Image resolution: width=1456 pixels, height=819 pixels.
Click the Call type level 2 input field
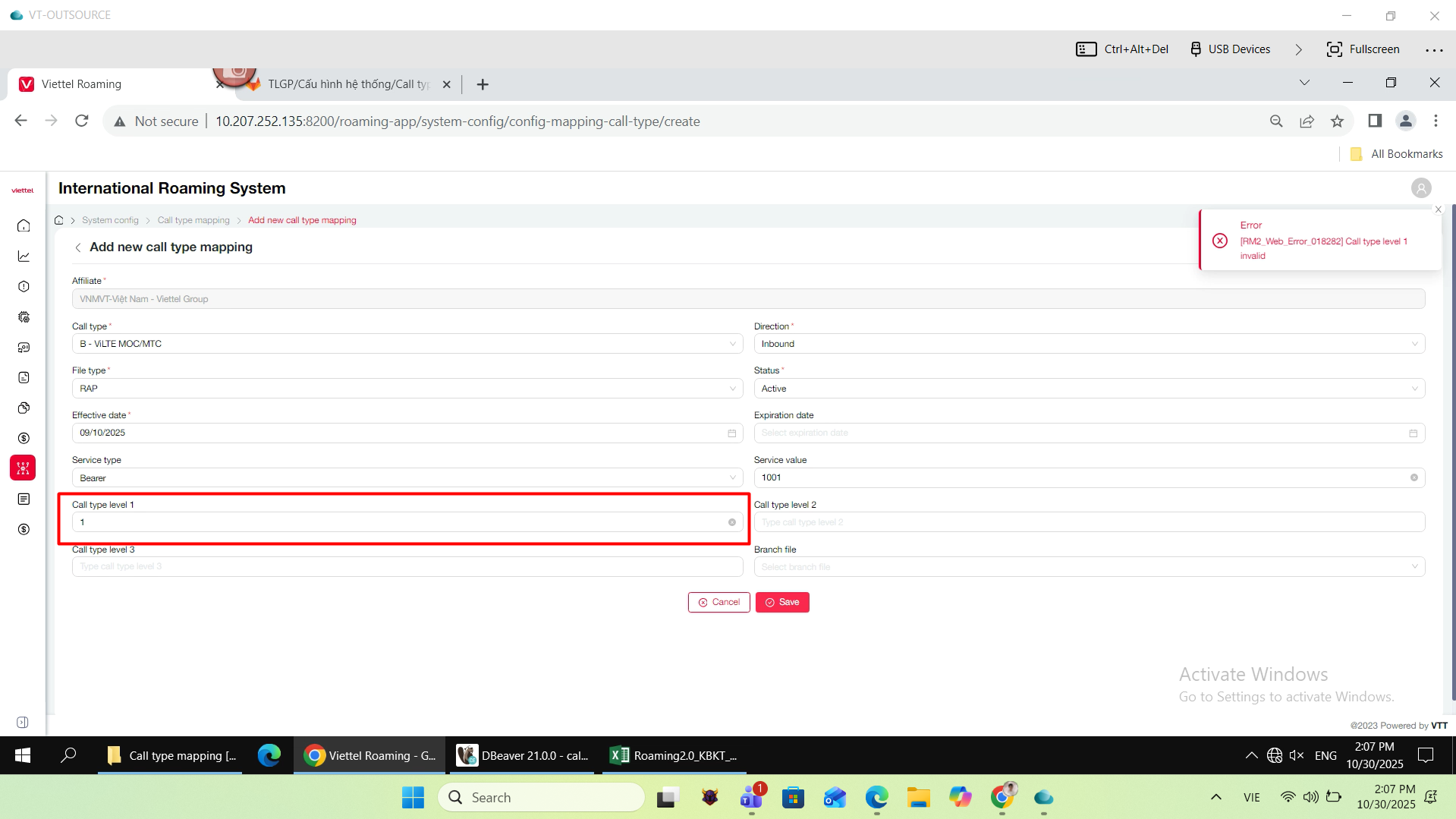tap(1089, 522)
